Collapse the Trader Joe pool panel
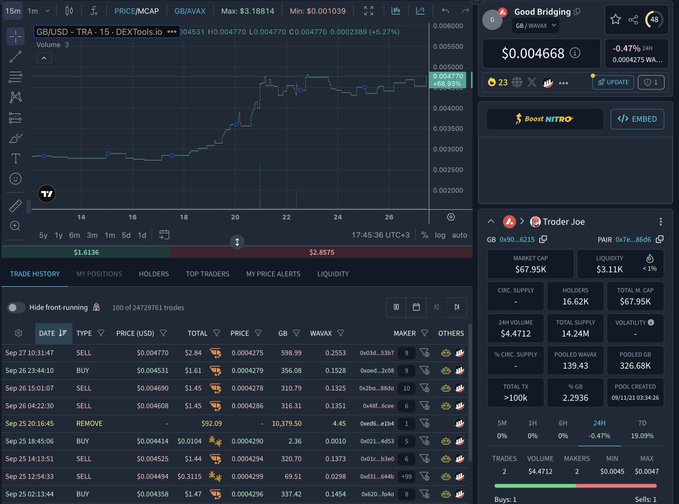 491,221
